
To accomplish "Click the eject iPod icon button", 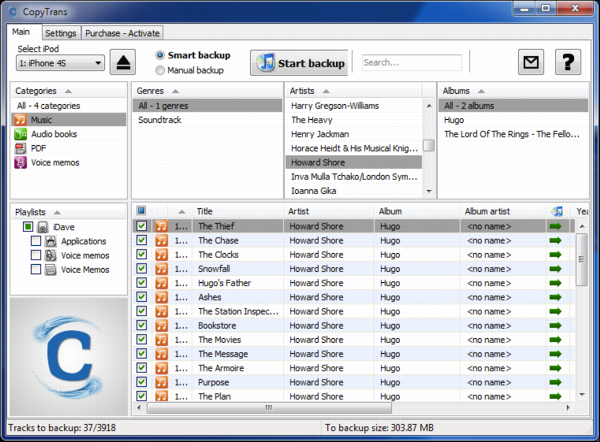I will click(x=122, y=62).
